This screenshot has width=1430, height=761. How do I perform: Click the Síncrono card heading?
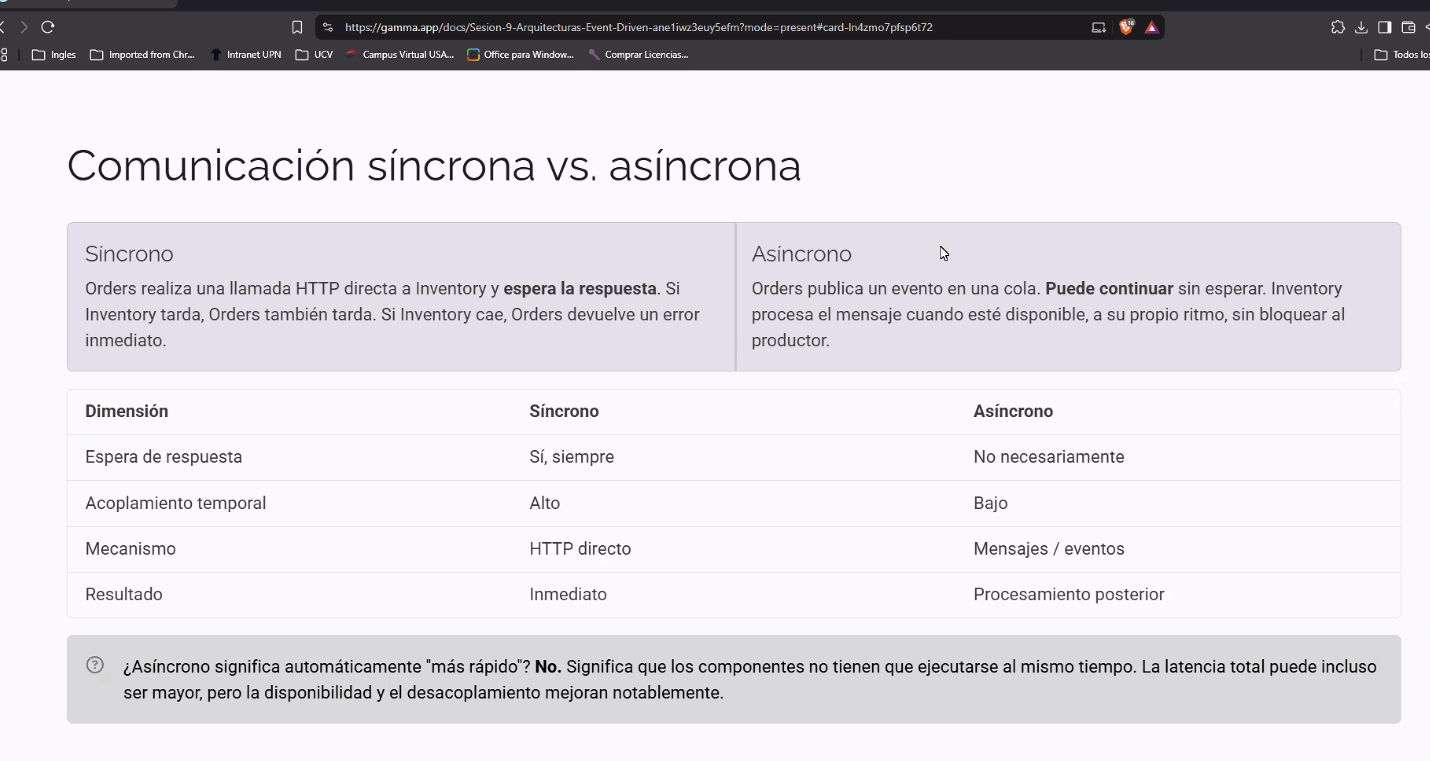(129, 254)
